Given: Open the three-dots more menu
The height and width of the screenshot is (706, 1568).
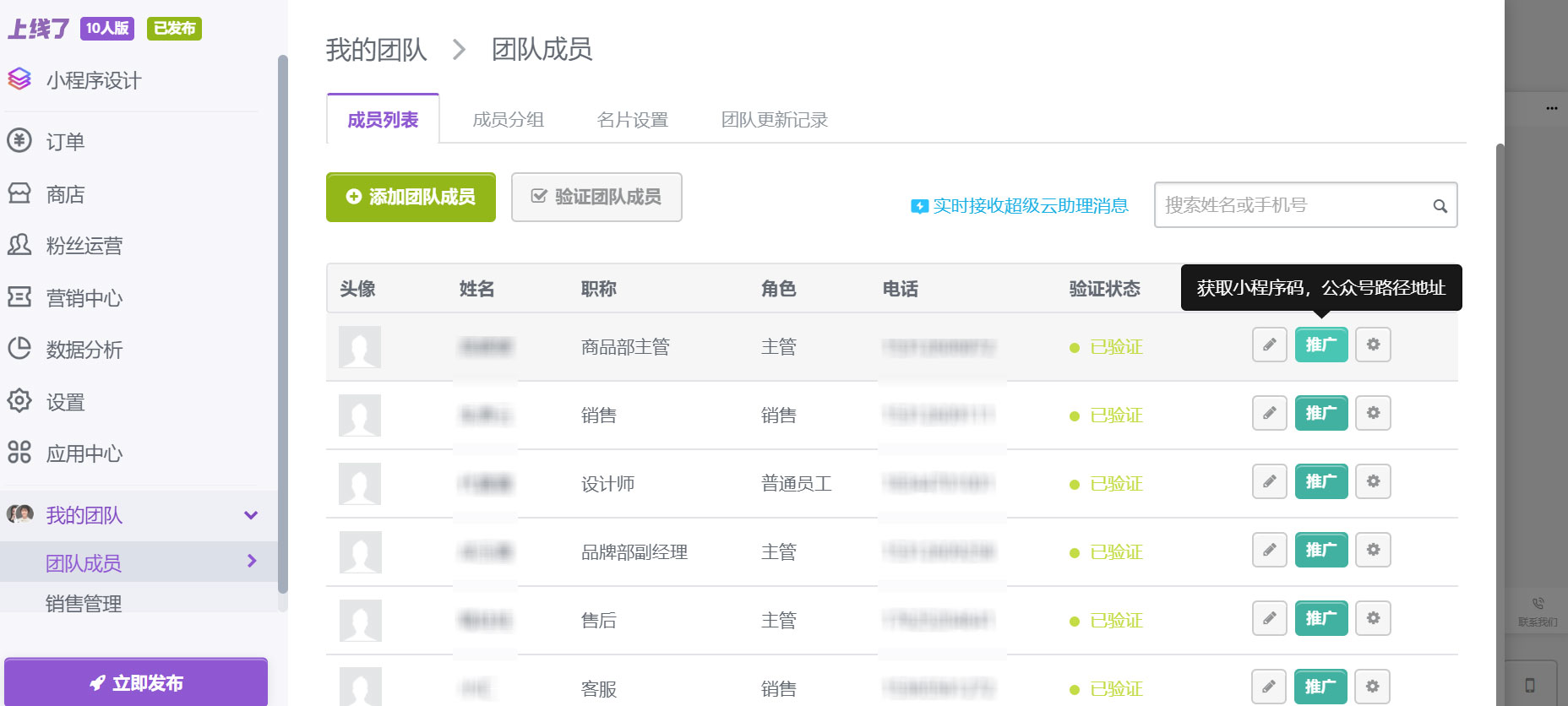Looking at the screenshot, I should (x=1552, y=108).
